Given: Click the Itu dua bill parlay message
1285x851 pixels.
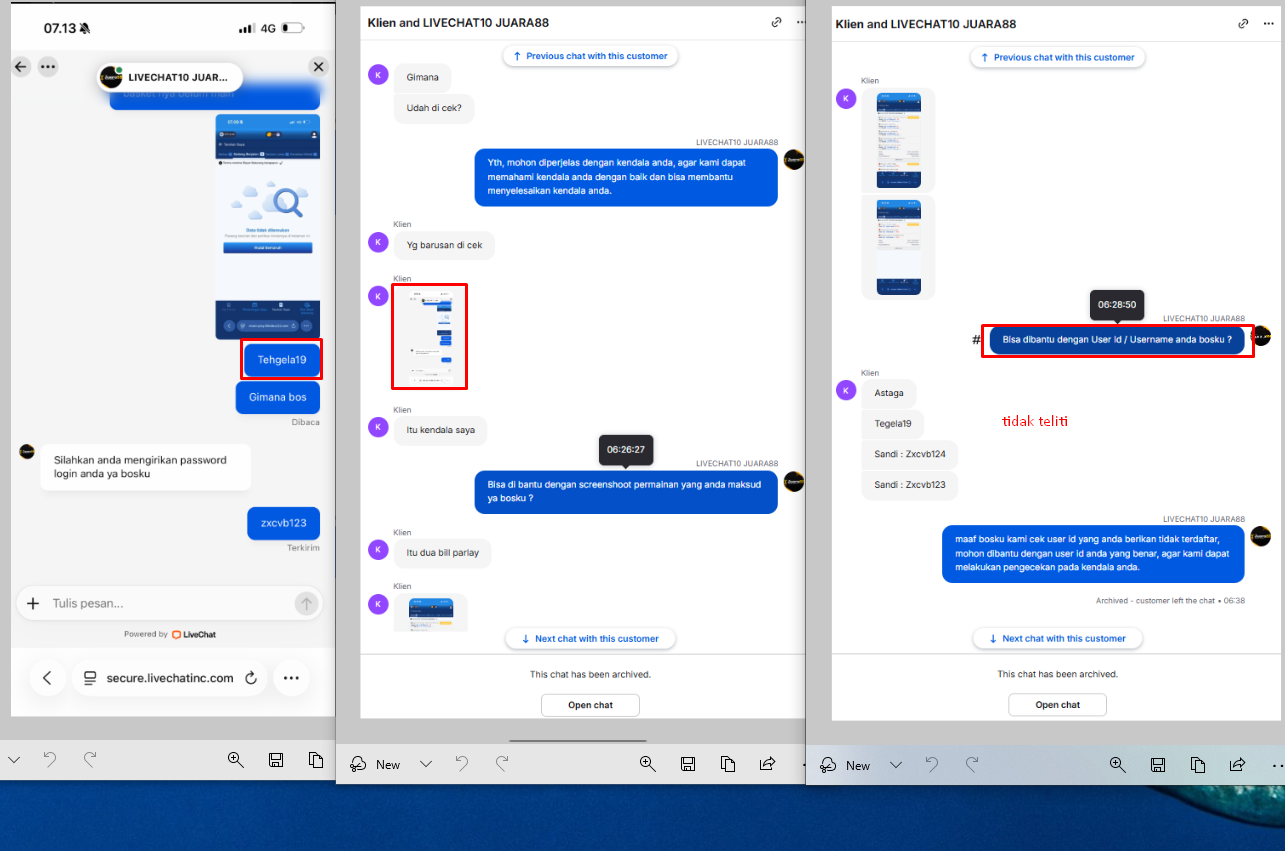Looking at the screenshot, I should tap(443, 552).
